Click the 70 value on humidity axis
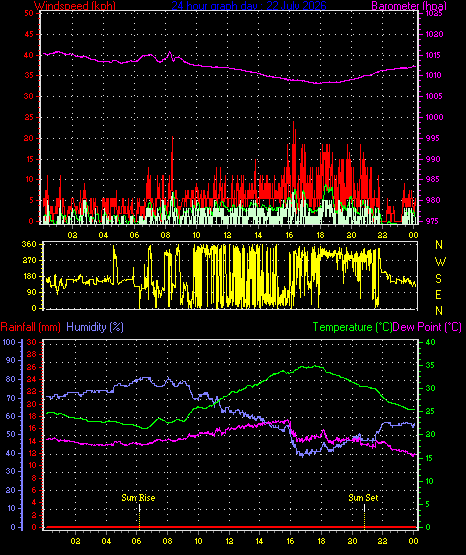This screenshot has width=466, height=555. tap(11, 398)
